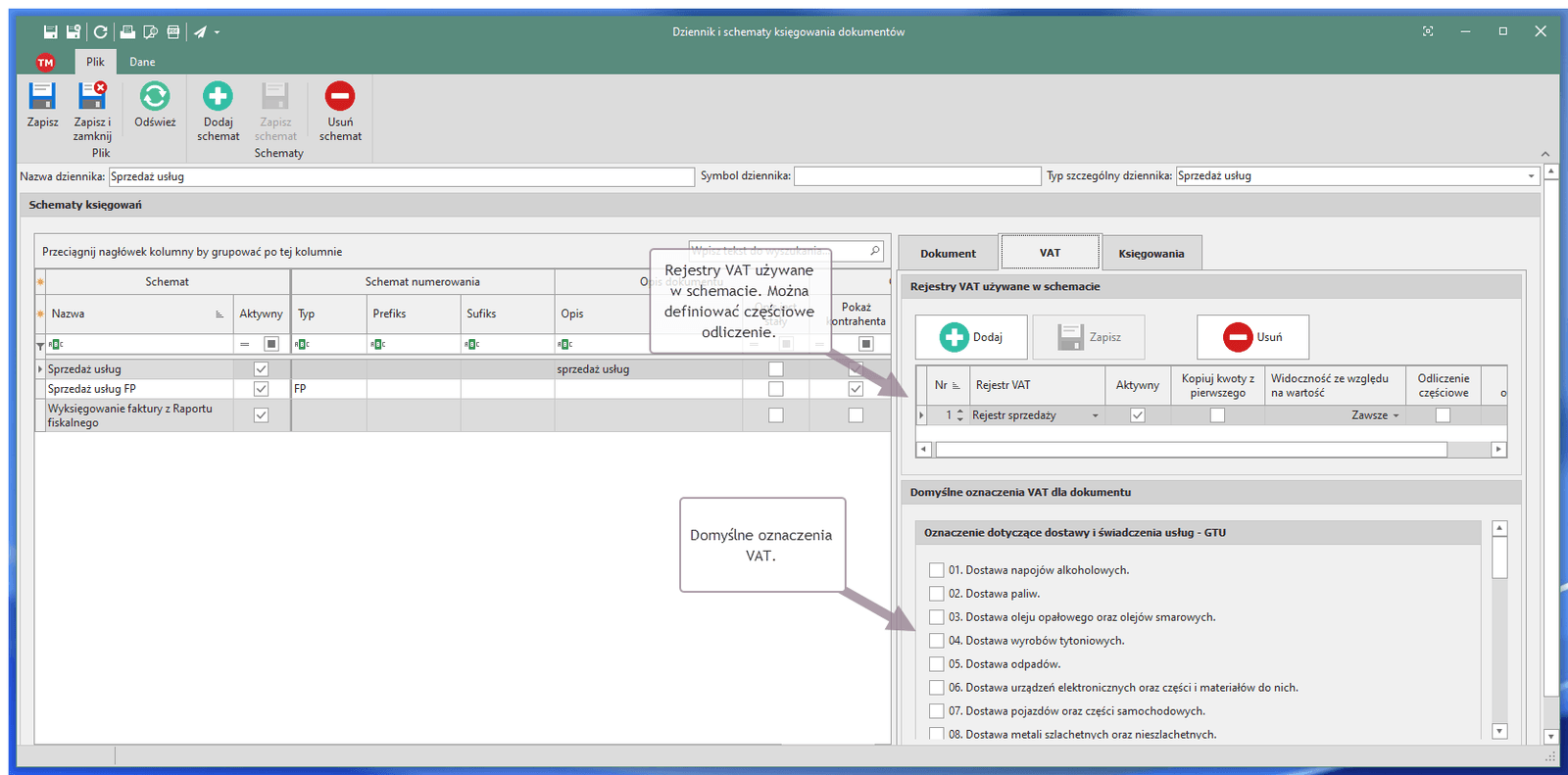The width and height of the screenshot is (1568, 775).
Task: Click the Dodaj button in VAT registers
Action: click(x=971, y=337)
